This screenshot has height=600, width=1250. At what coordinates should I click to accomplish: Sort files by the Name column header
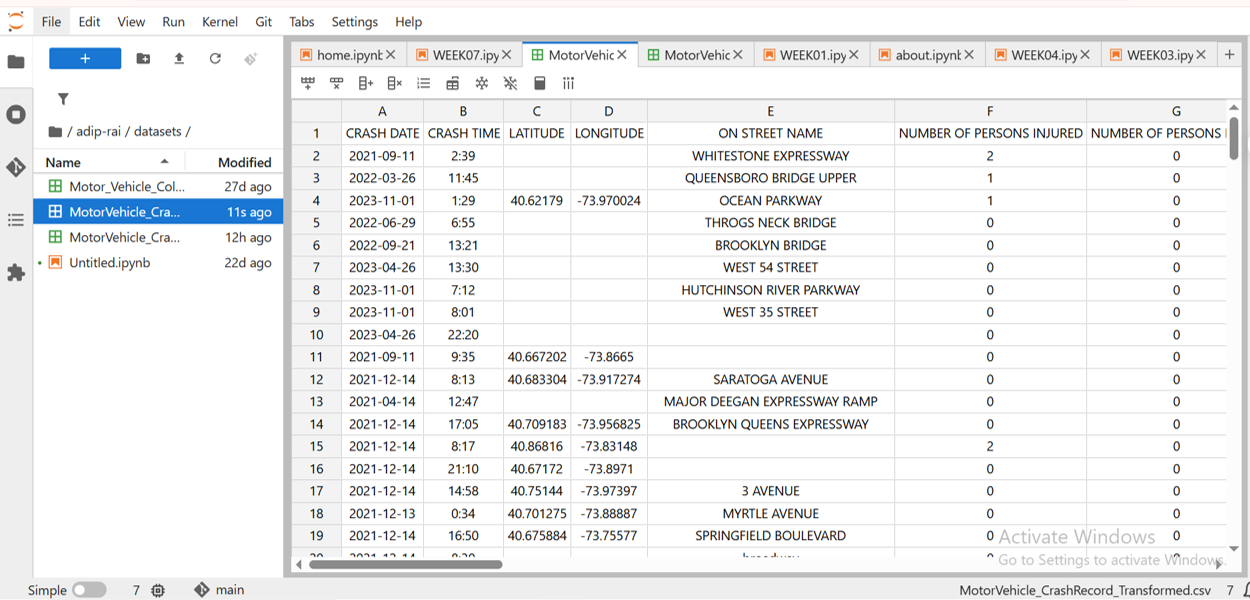point(63,162)
